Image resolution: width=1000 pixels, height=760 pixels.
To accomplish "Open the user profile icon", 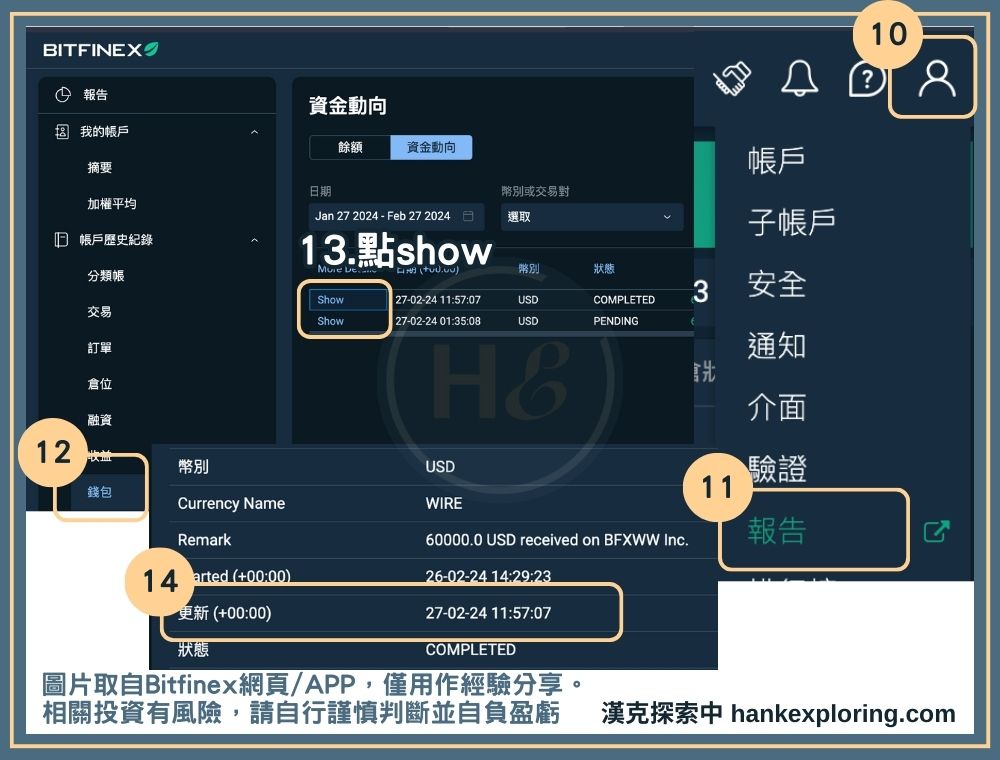I will tap(936, 78).
